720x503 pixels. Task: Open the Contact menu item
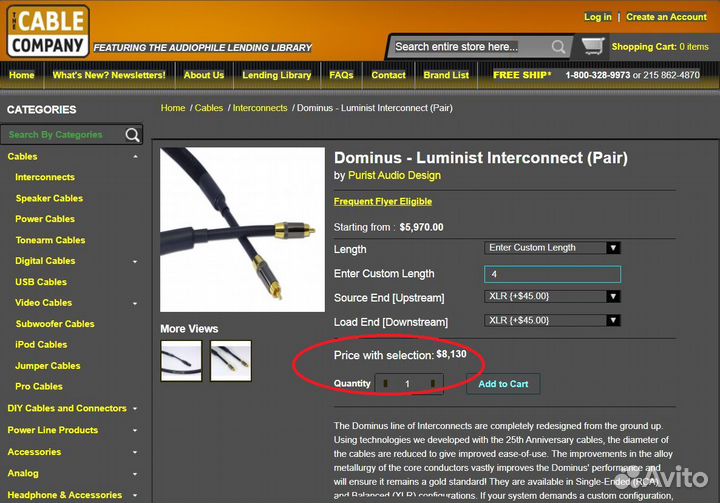pyautogui.click(x=388, y=75)
